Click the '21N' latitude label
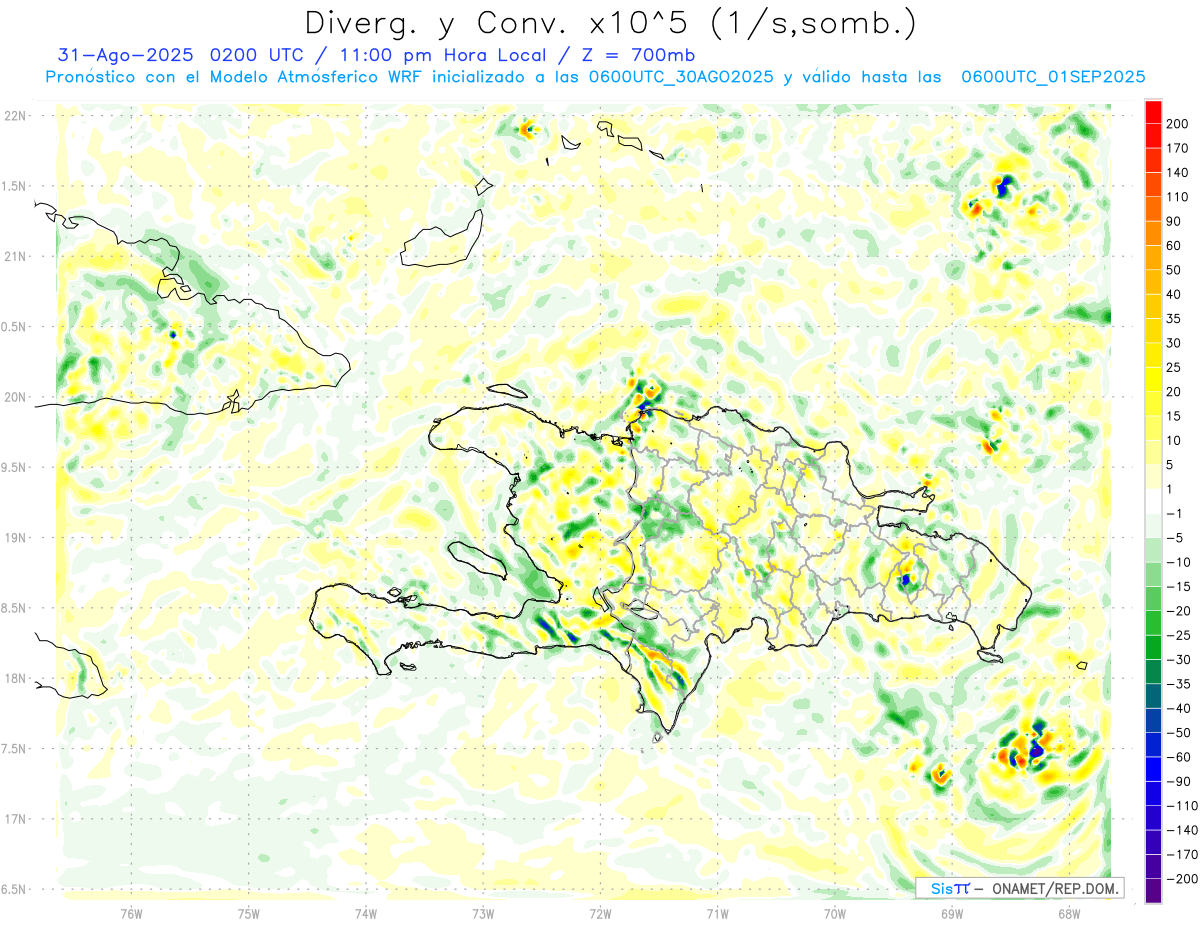1200x927 pixels. 15,256
